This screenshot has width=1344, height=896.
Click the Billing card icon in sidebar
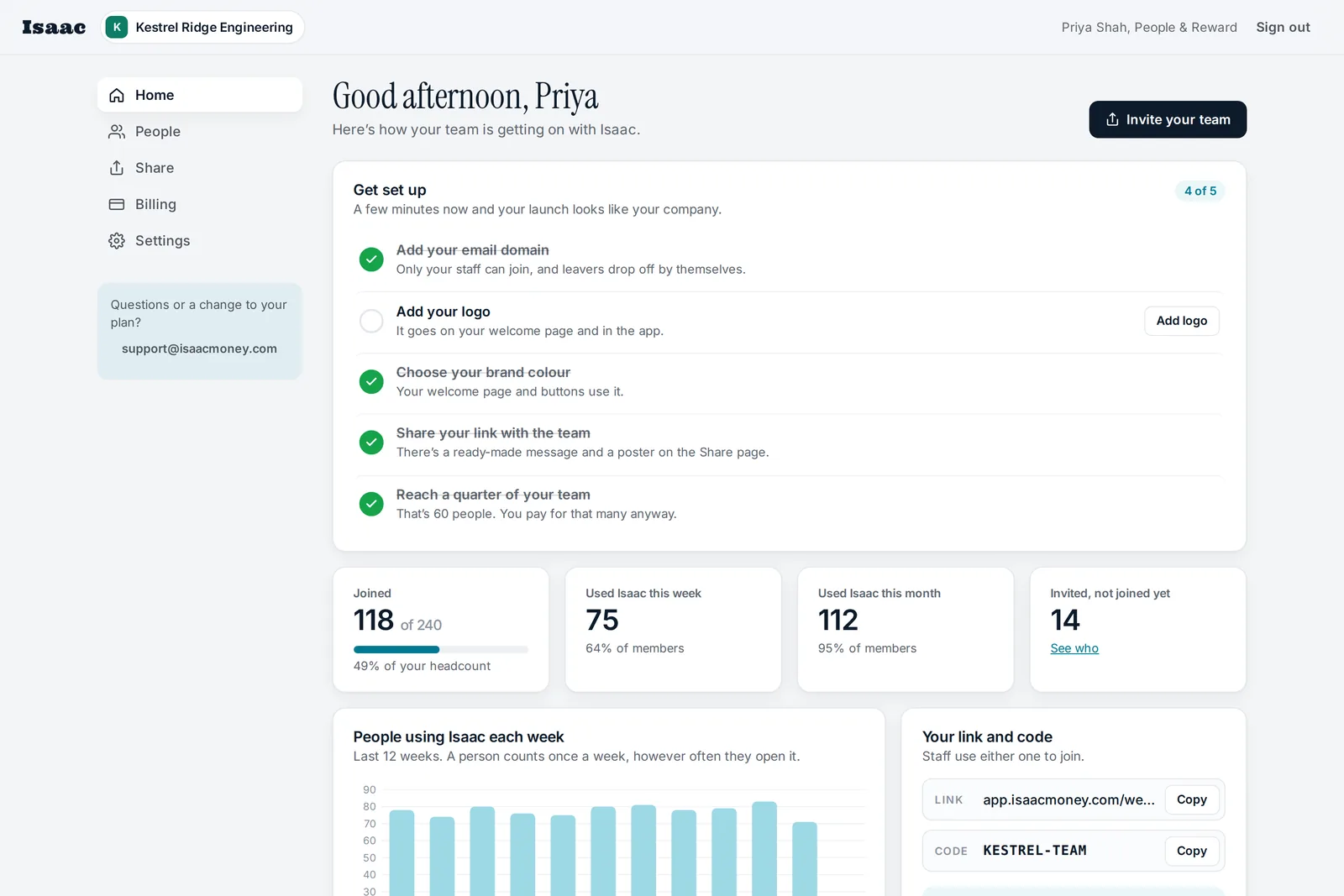[x=117, y=204]
